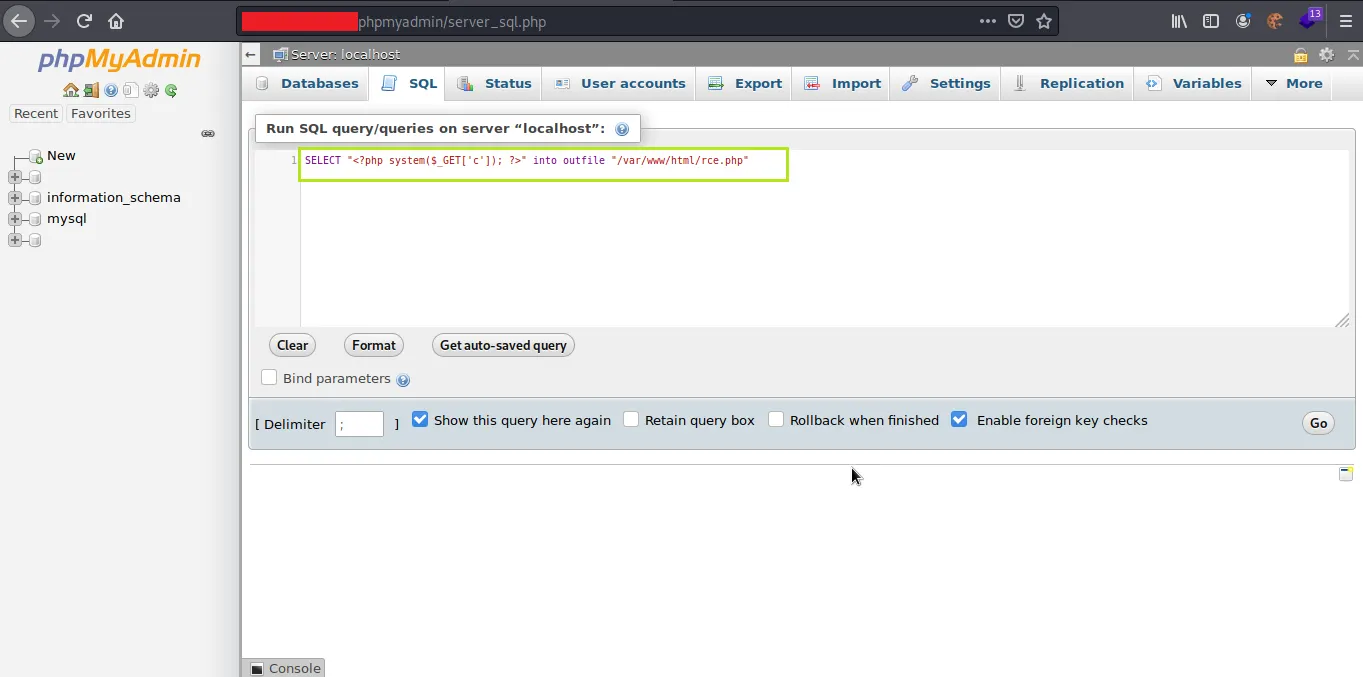The height and width of the screenshot is (677, 1363).
Task: Open Firefox hamburger menu
Action: click(1345, 21)
